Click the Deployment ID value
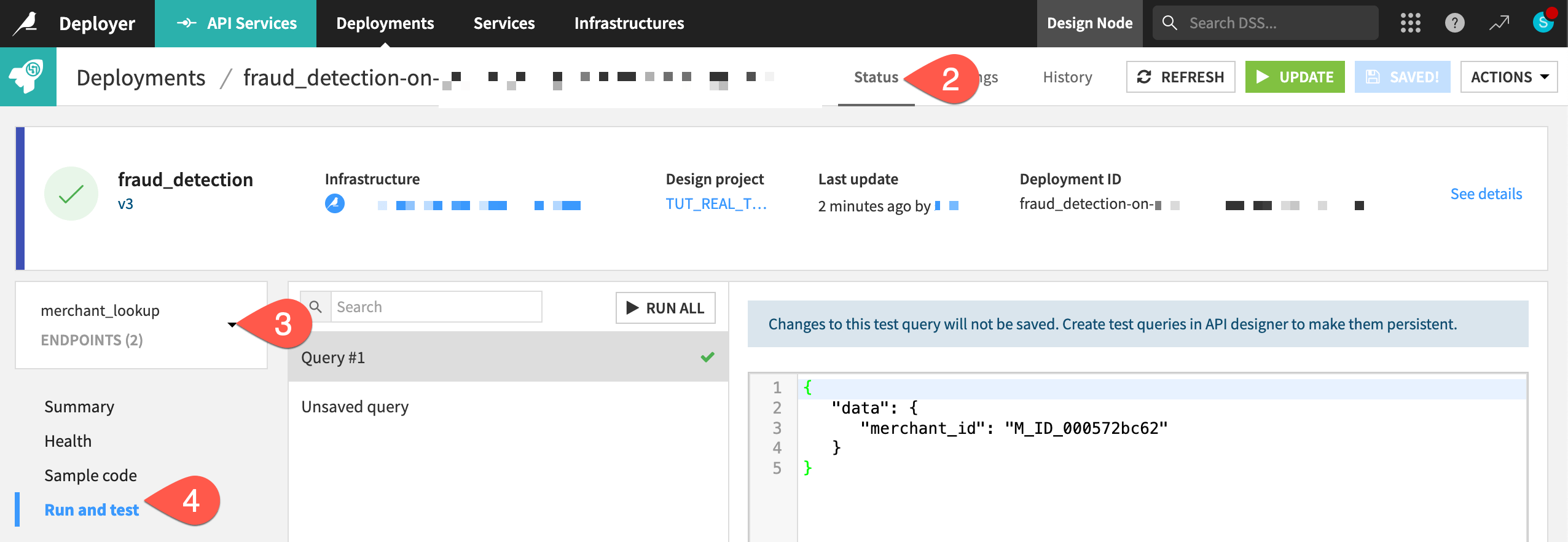 (1191, 204)
